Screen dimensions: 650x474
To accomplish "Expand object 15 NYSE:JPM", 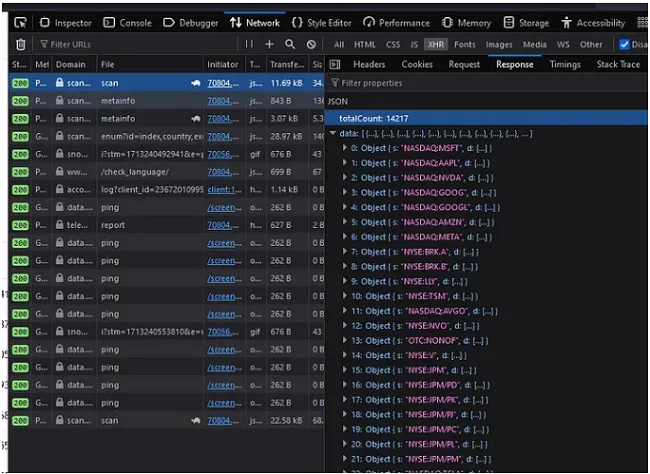I will [x=344, y=370].
